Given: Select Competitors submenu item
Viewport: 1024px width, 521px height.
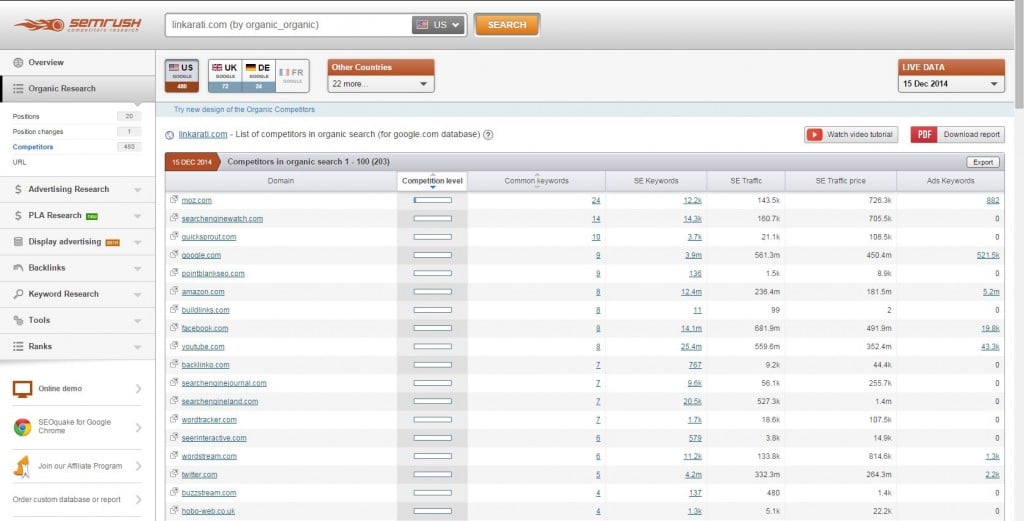Looking at the screenshot, I should [33, 147].
